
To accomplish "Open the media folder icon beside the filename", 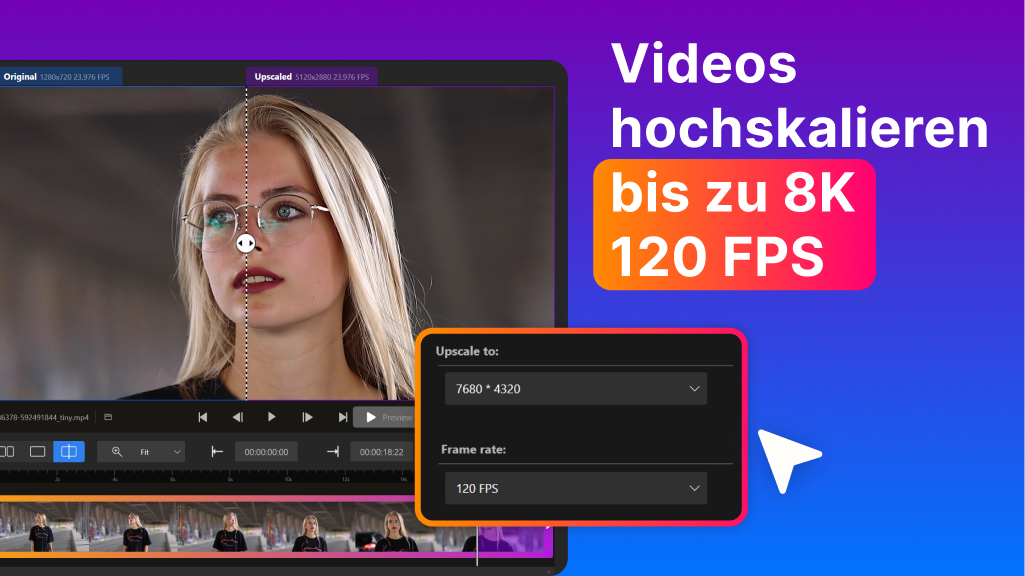I will [106, 417].
